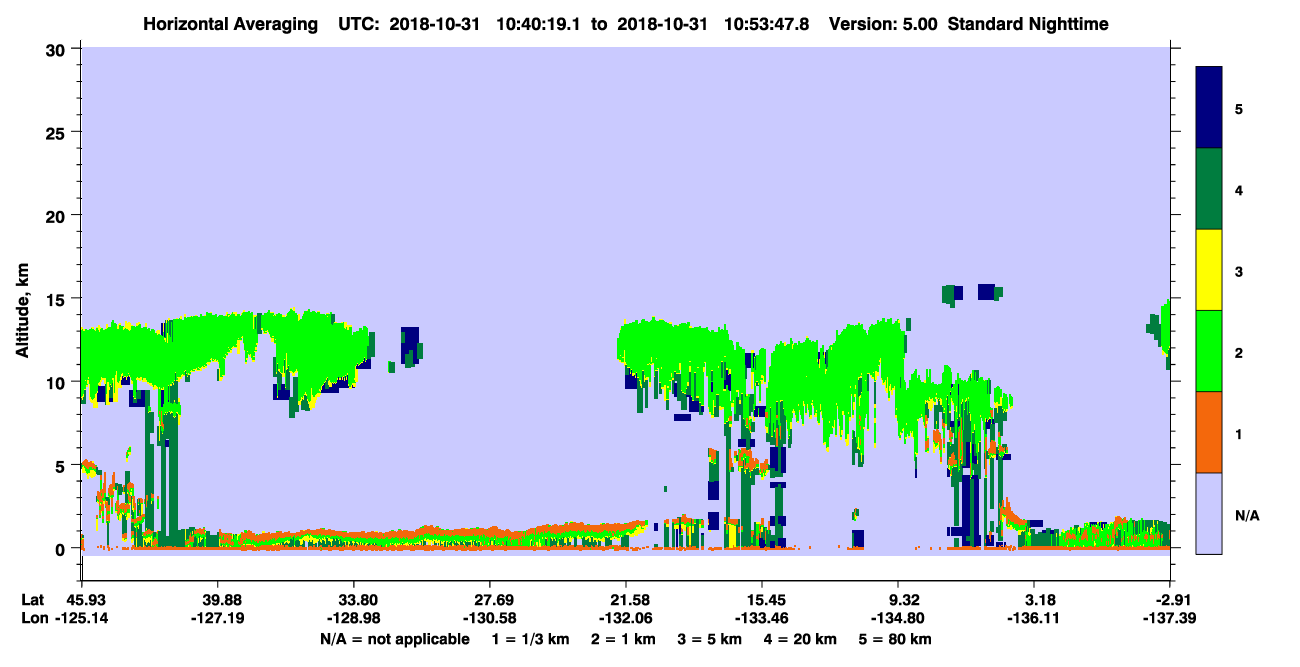Click the end time '10:53:47.8'
Screen dimensions: 1300x667
point(769,23)
